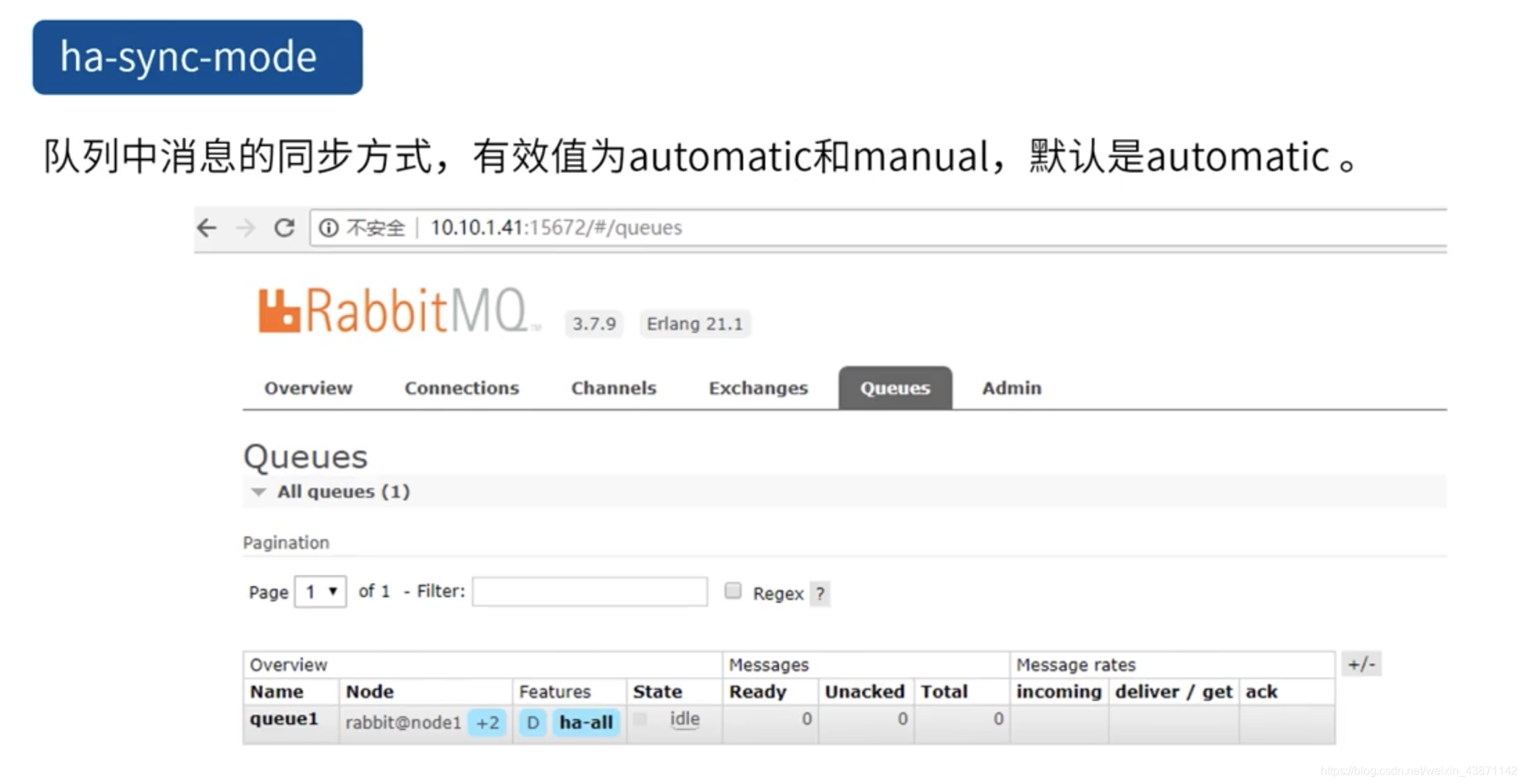
Task: Click the browser forward arrow
Action: [x=246, y=228]
